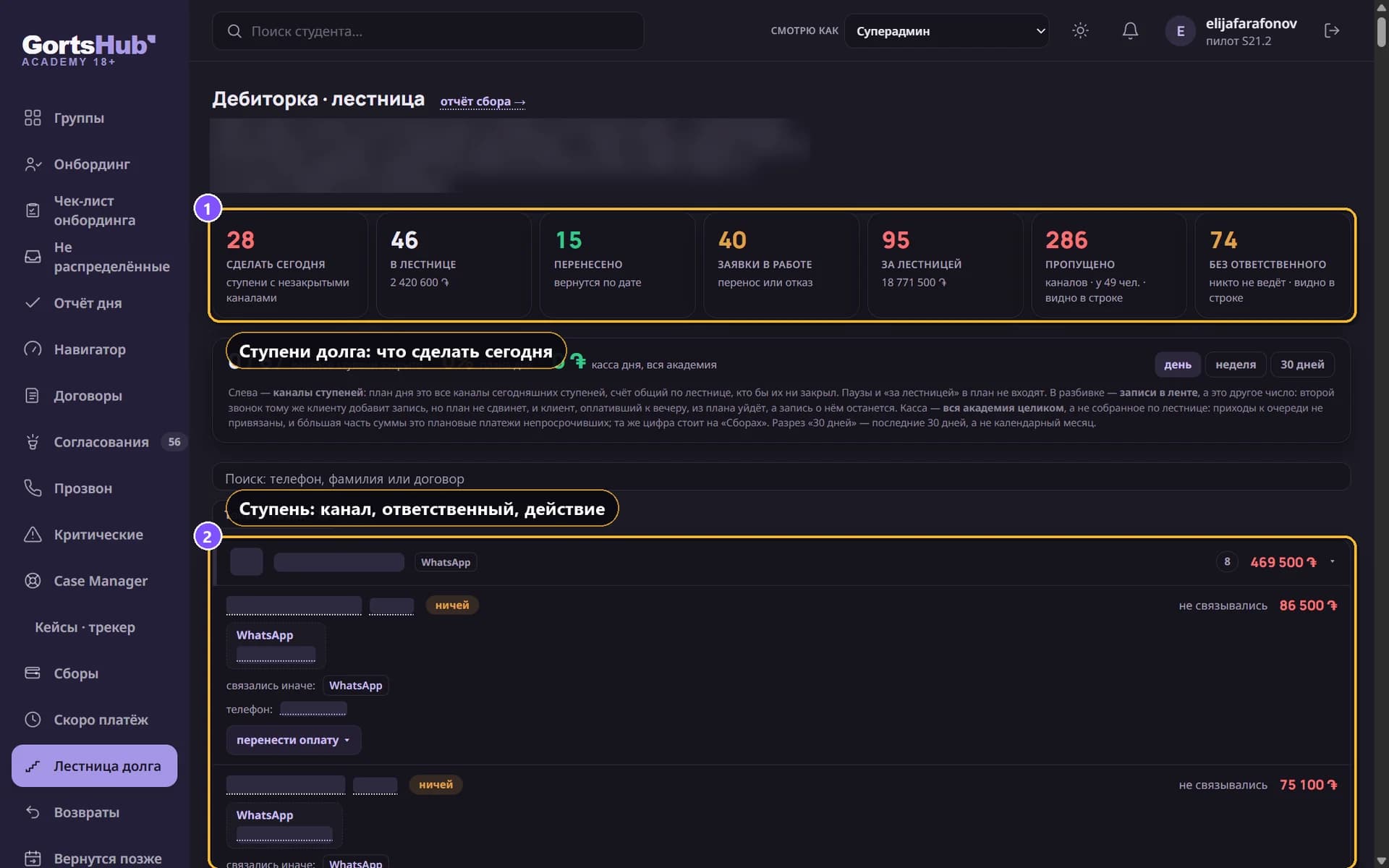The width and height of the screenshot is (1389, 868).
Task: Switch range to неделя
Action: [x=1236, y=365]
